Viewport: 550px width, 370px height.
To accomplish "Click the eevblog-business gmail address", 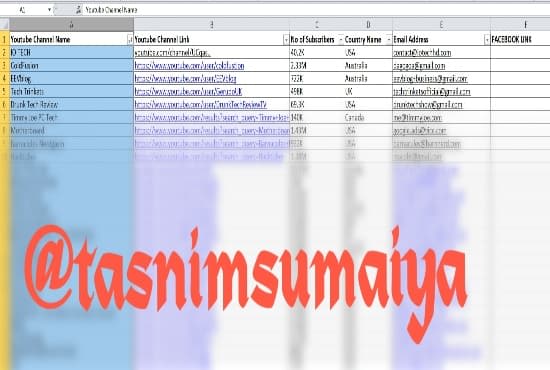I will click(430, 79).
